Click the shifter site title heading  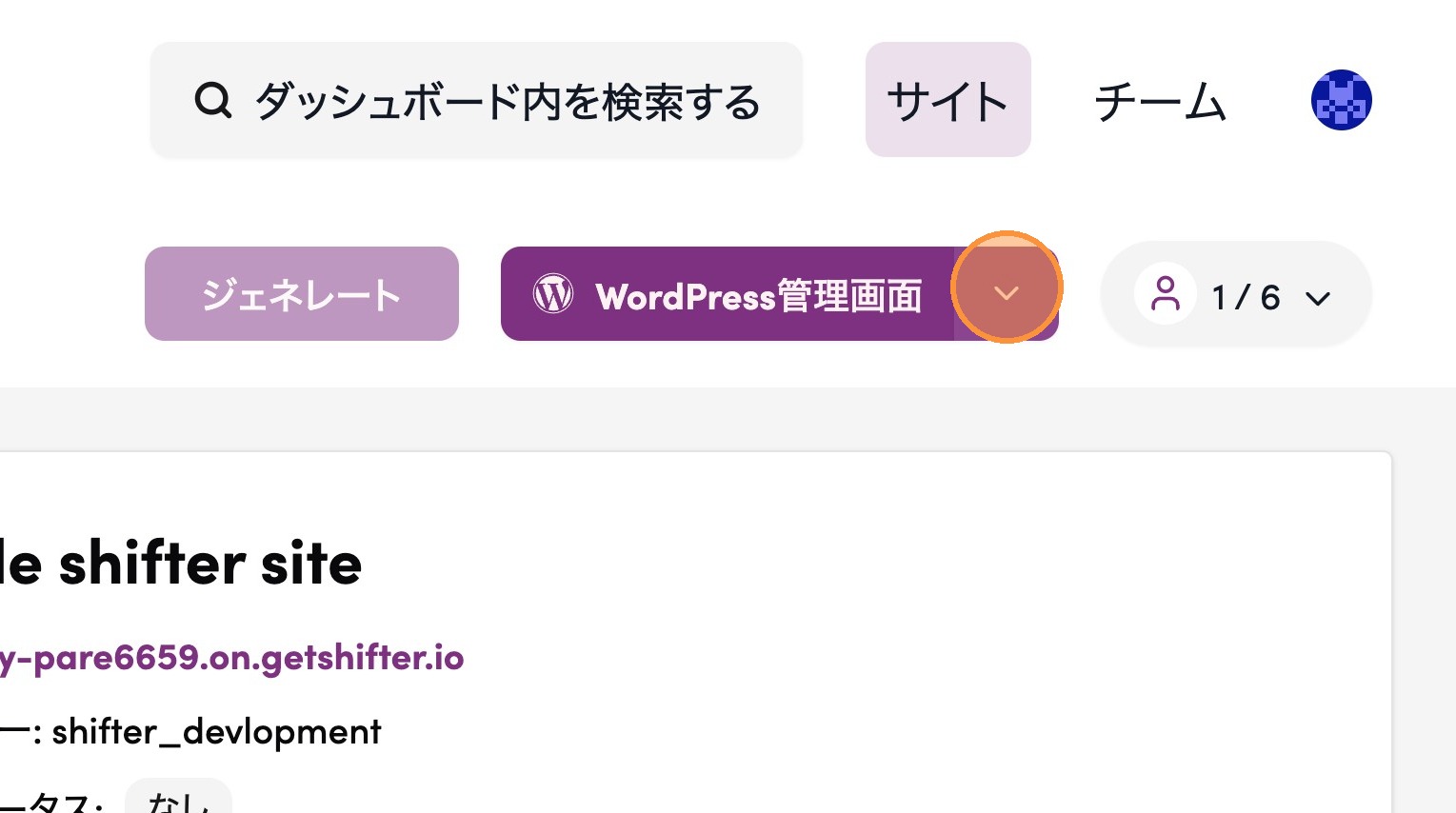(x=181, y=564)
